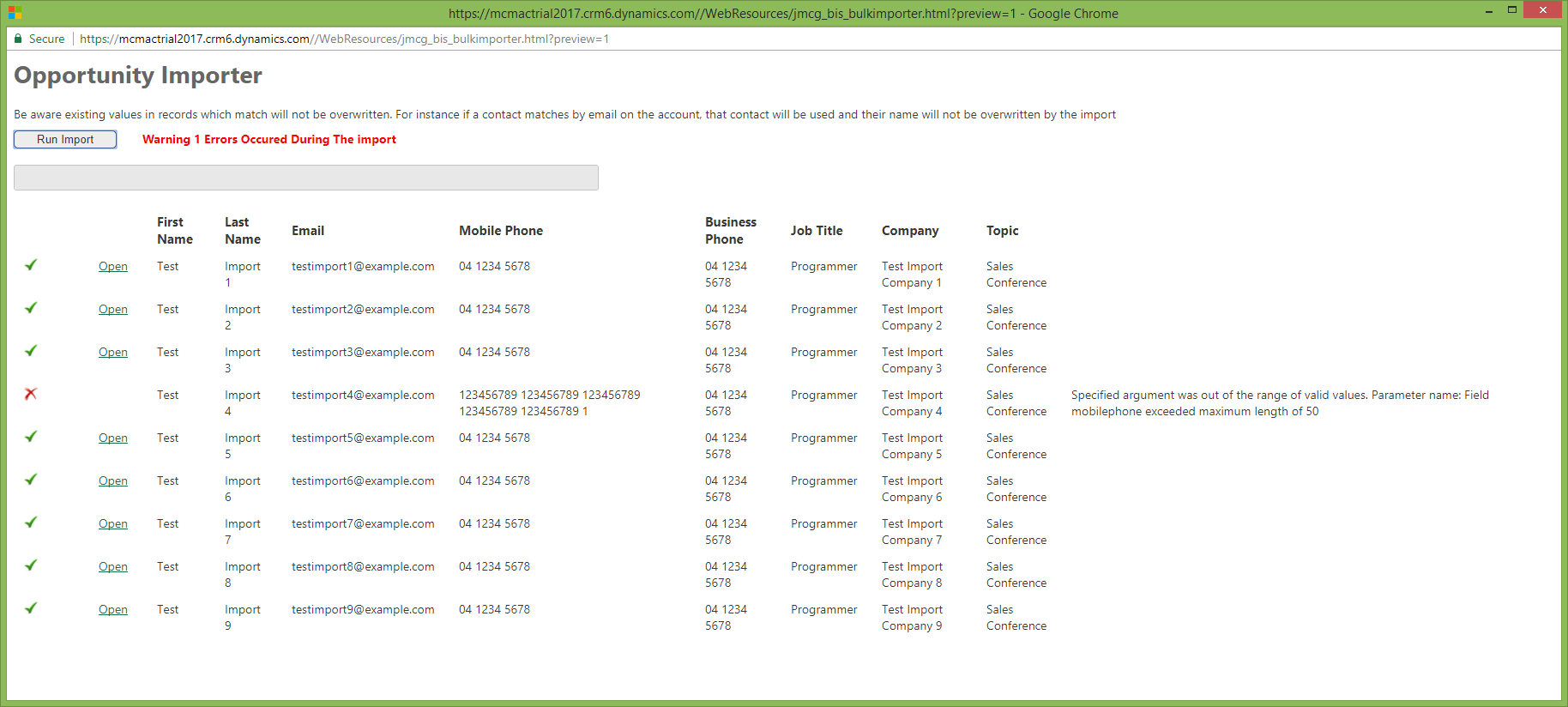Screen dimensions: 1568x707
Task: Click green checkmark for Import 7 row
Action: click(31, 523)
